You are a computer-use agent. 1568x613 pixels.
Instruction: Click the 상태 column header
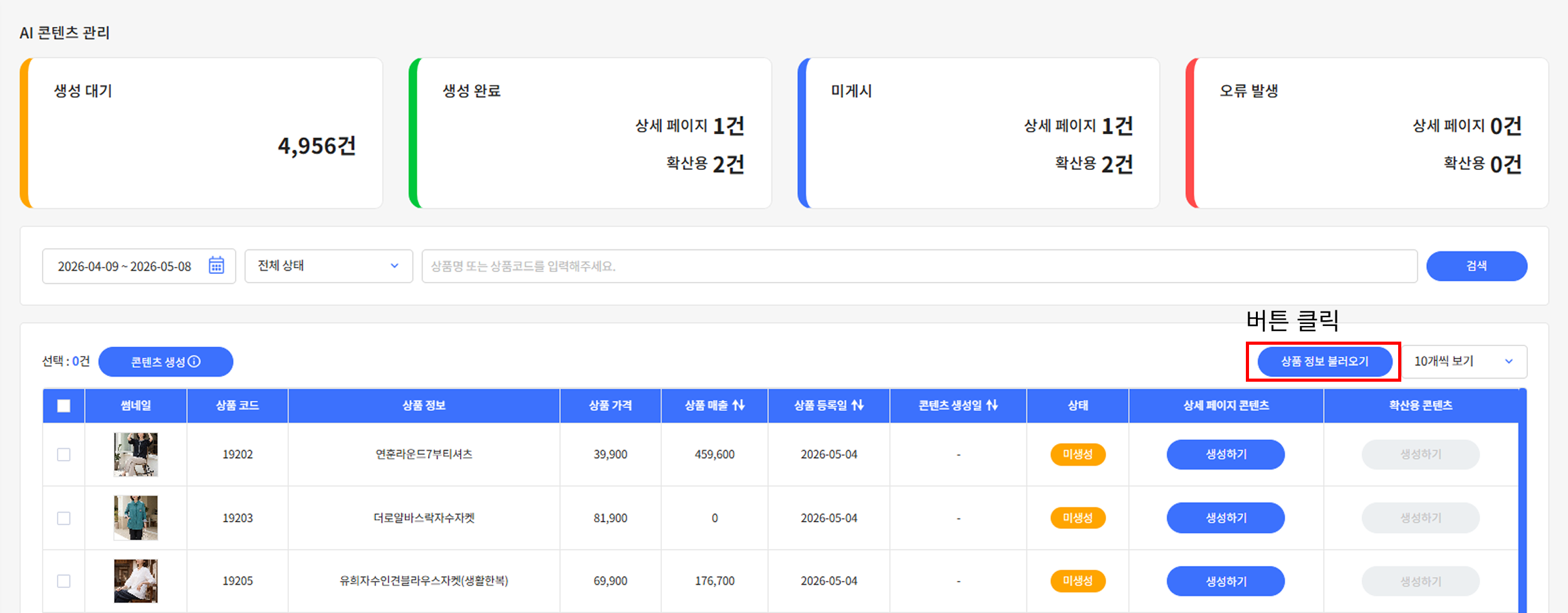point(1078,406)
